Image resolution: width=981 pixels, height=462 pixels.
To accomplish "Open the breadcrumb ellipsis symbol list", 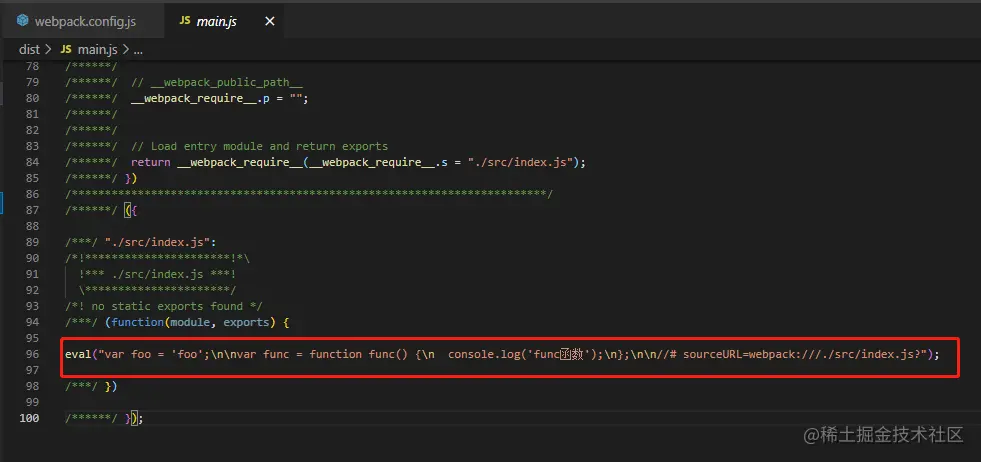I will click(x=139, y=49).
